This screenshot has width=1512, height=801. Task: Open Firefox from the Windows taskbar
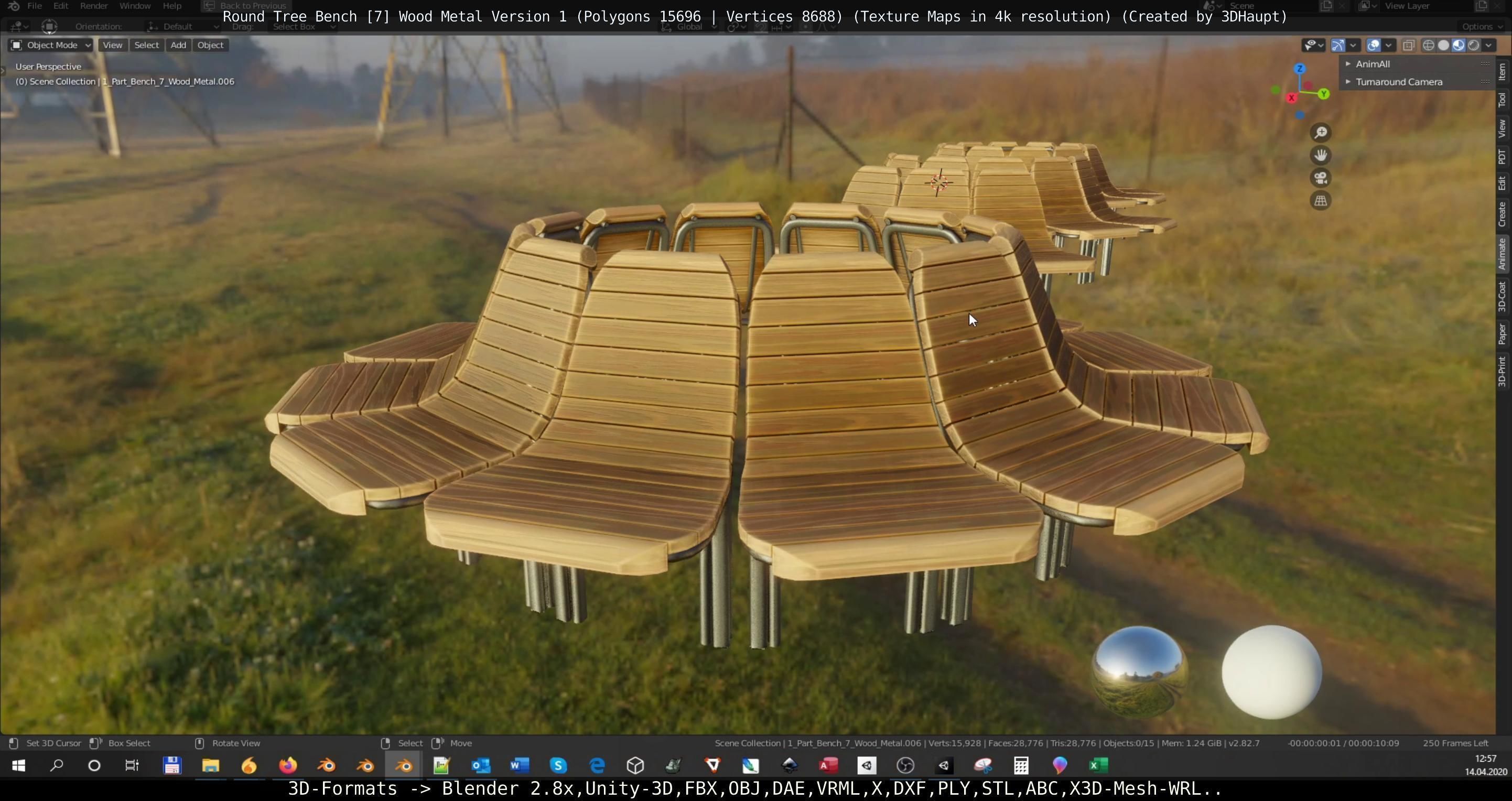click(x=288, y=765)
